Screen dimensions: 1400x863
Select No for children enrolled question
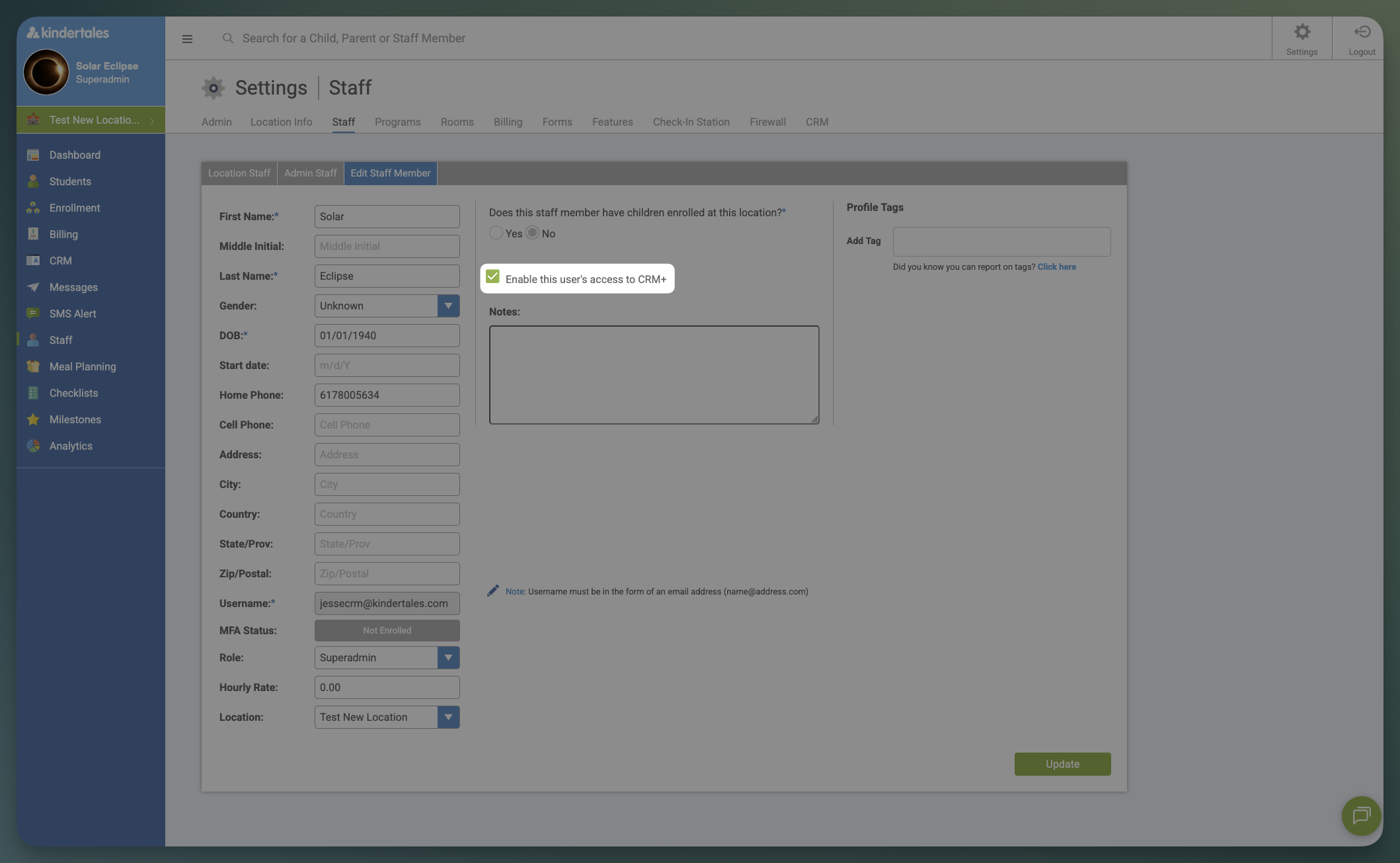[x=533, y=233]
